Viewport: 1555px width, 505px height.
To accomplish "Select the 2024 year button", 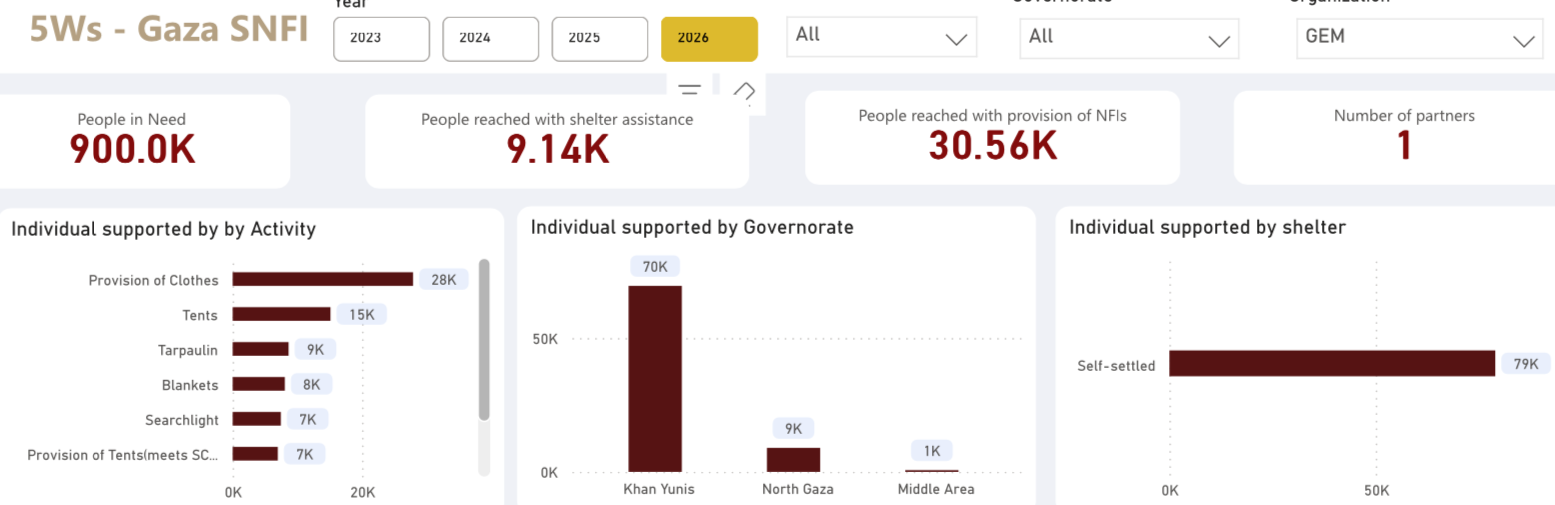I will [x=490, y=39].
